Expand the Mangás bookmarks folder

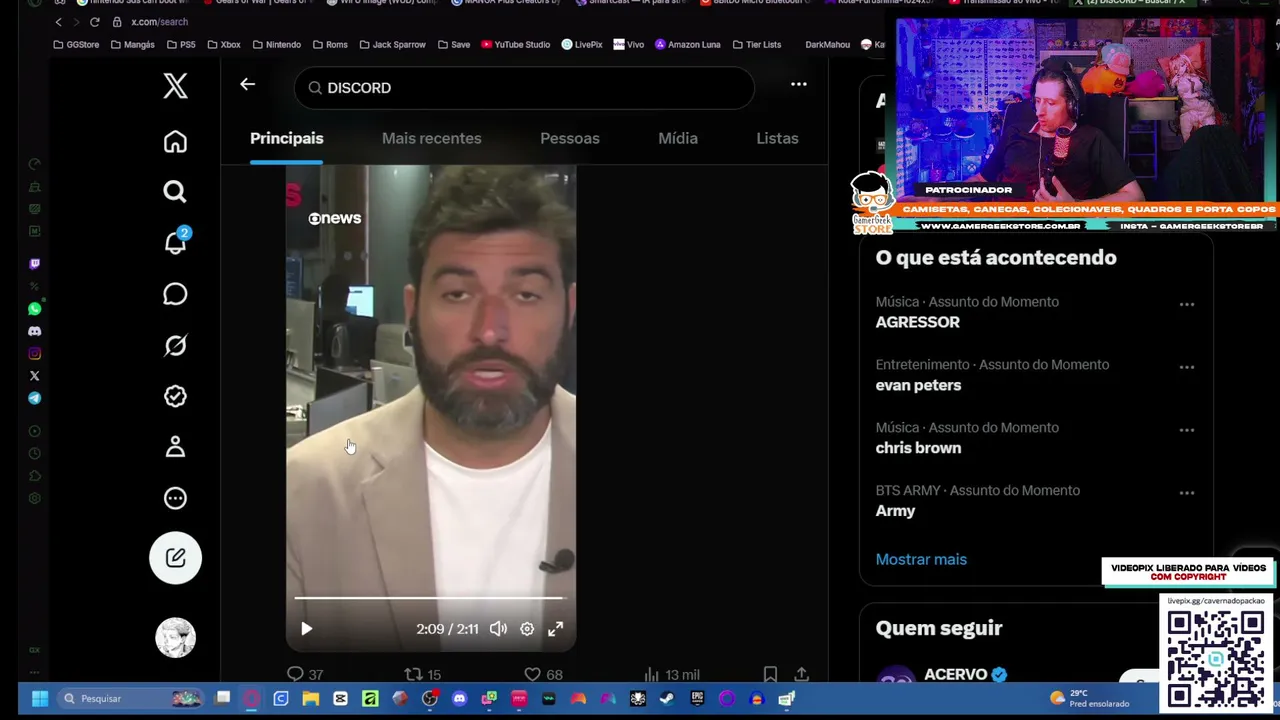tap(132, 45)
